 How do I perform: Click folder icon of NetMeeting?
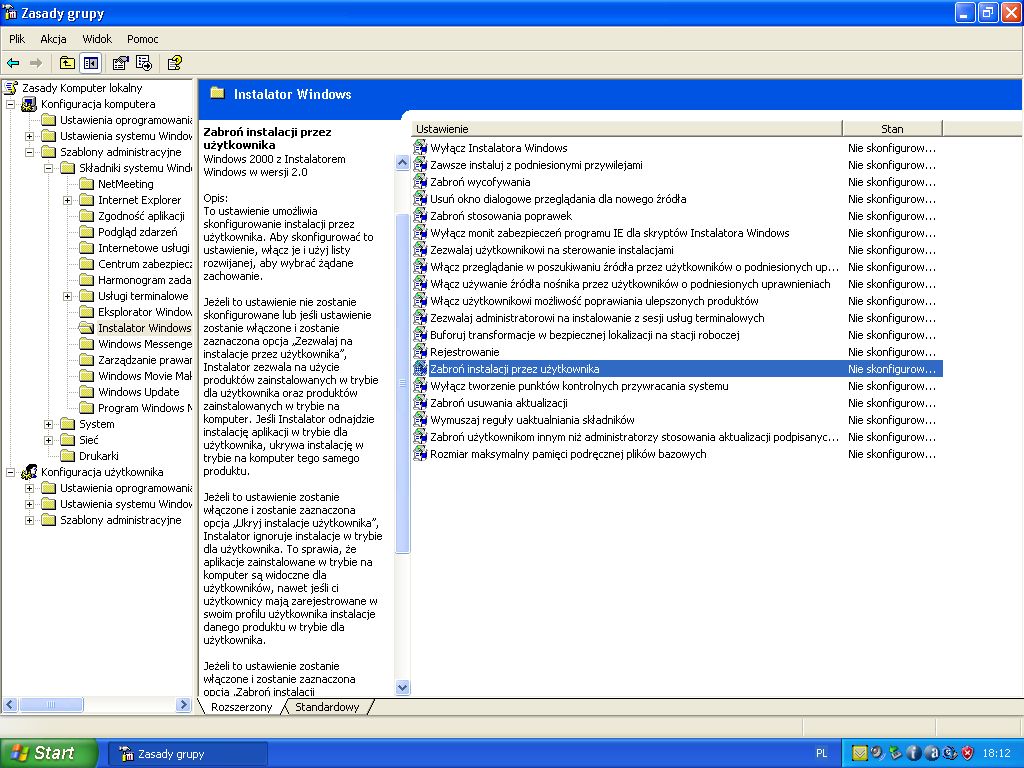(x=86, y=184)
